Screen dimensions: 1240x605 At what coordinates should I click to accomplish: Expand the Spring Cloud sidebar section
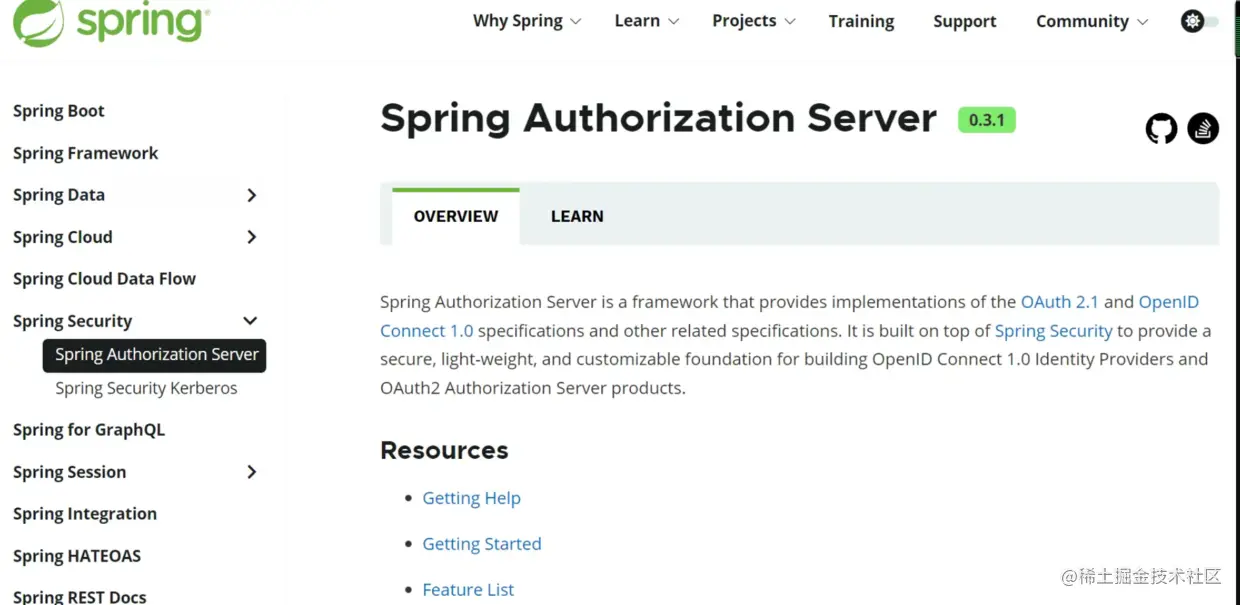pos(251,237)
